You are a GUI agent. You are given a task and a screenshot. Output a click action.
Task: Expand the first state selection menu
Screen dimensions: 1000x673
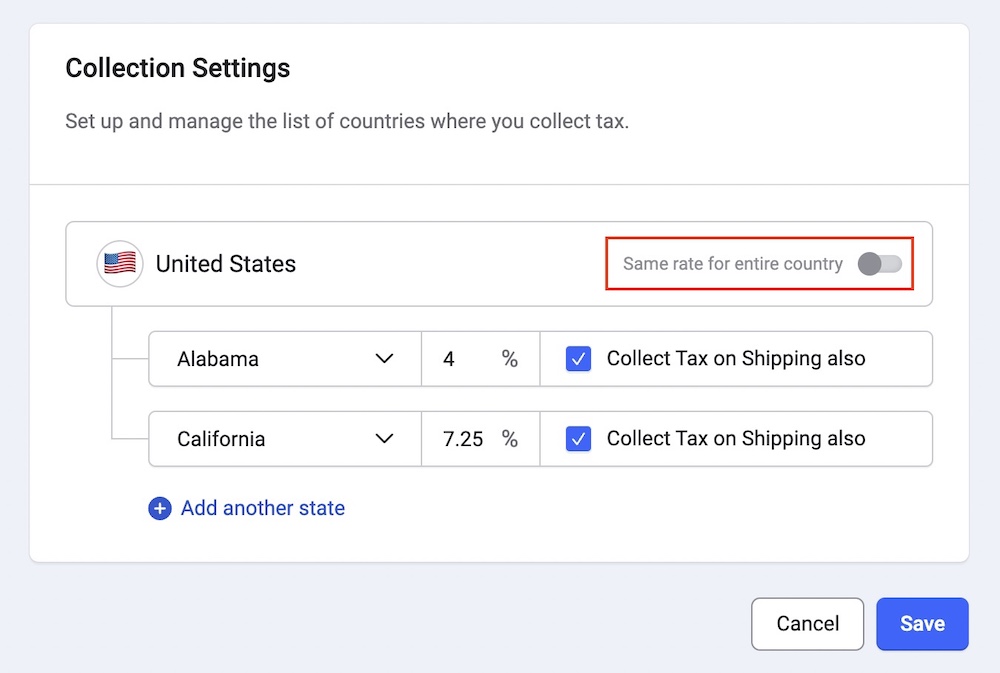284,358
